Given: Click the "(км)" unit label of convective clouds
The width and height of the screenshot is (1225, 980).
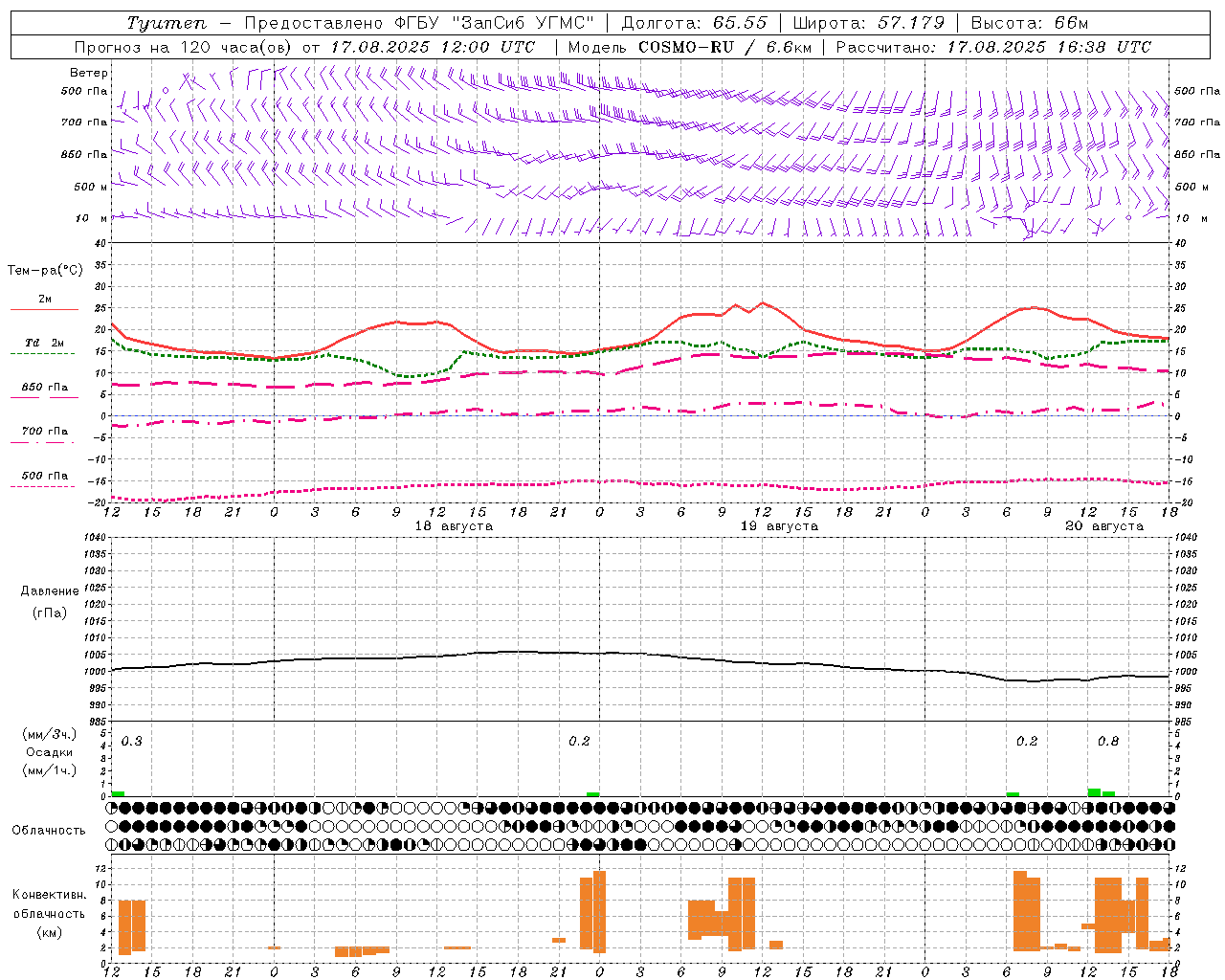Looking at the screenshot, I should pyautogui.click(x=50, y=932).
